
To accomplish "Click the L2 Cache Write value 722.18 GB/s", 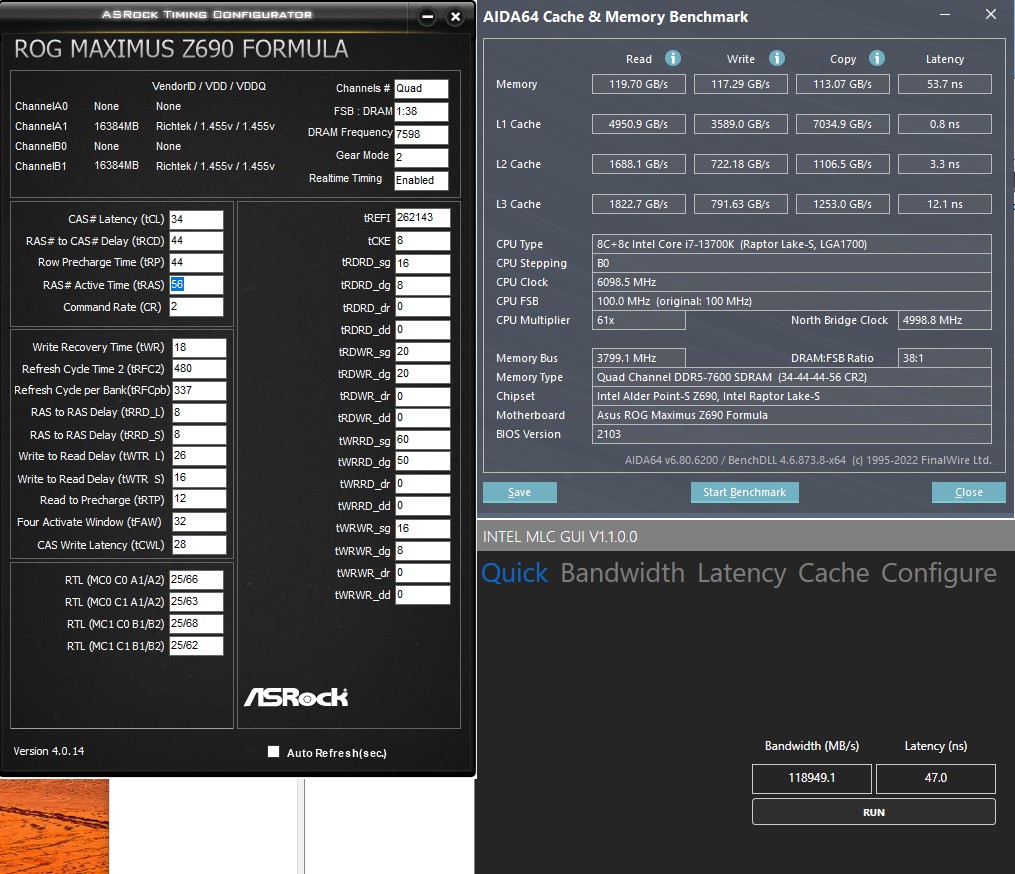I will point(741,164).
